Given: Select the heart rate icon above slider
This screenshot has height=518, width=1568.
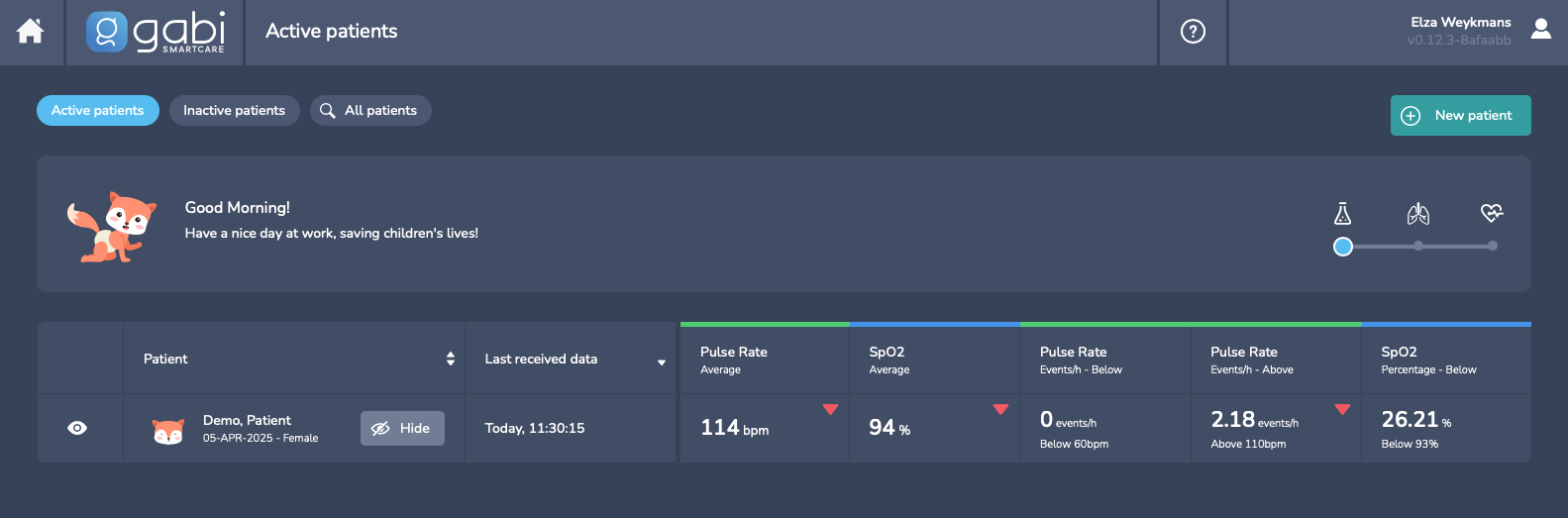Looking at the screenshot, I should click(1492, 213).
